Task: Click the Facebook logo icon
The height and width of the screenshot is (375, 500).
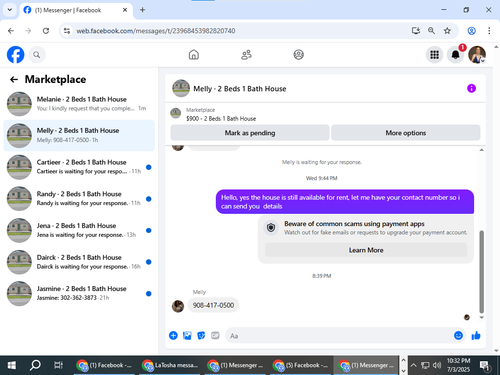Action: (15, 55)
